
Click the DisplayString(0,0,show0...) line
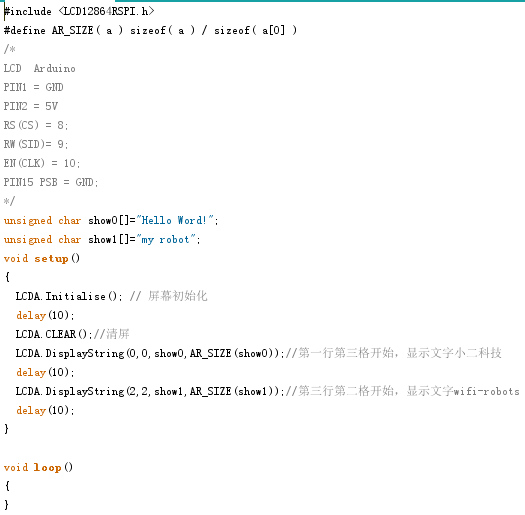(x=150, y=353)
